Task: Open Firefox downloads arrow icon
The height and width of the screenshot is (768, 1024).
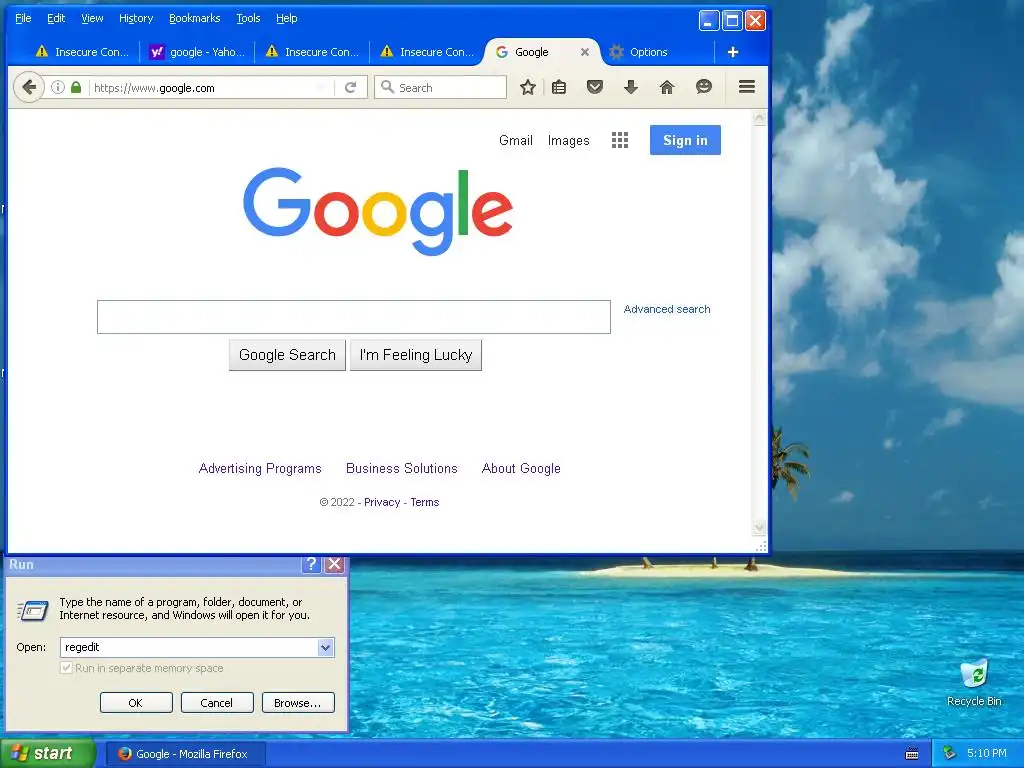Action: pos(630,87)
